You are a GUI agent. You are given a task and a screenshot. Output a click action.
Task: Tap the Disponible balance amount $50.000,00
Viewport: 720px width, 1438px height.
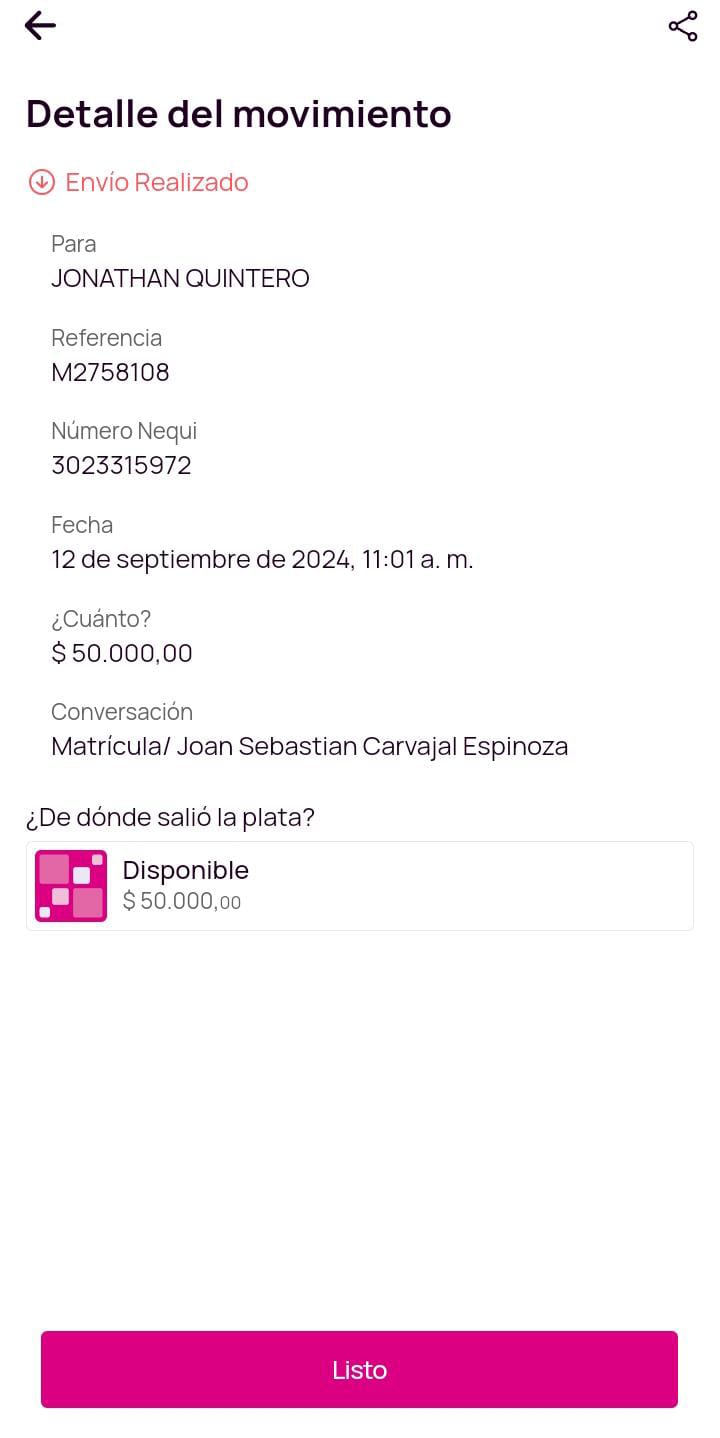pos(182,901)
